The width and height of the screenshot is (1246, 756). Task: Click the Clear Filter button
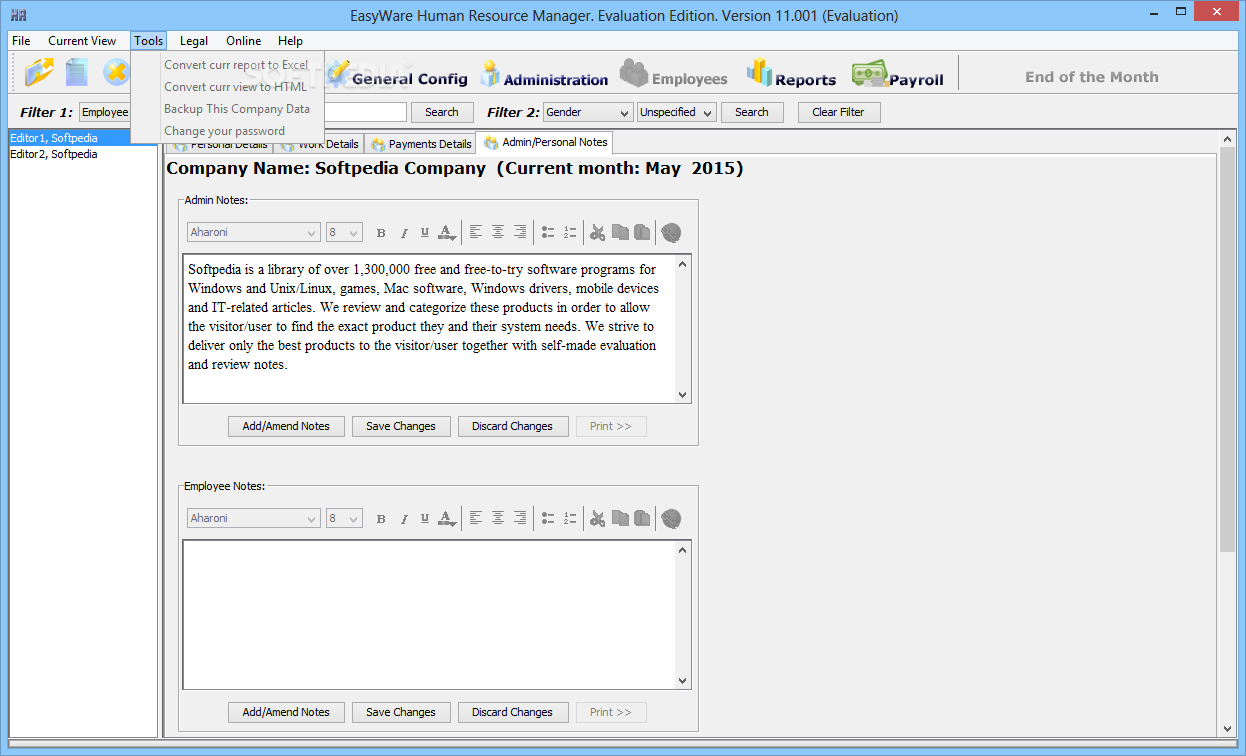tap(838, 112)
